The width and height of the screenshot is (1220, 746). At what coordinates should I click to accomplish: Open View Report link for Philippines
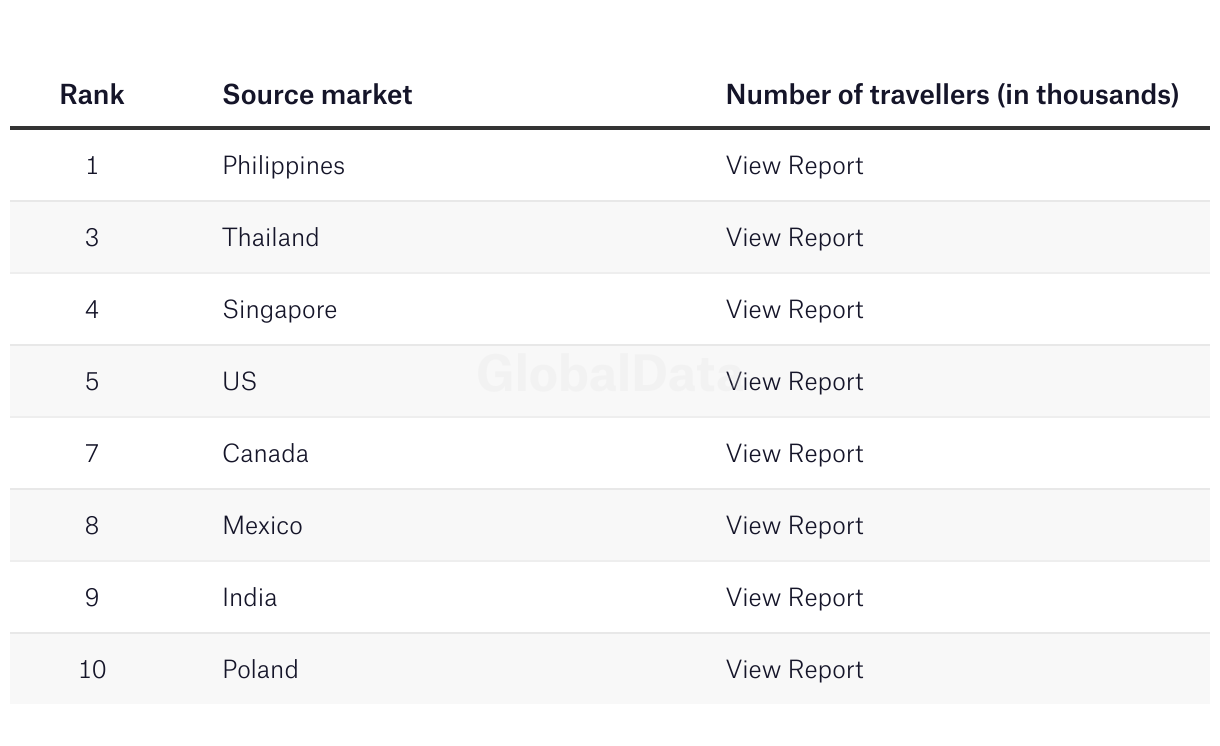coord(794,166)
